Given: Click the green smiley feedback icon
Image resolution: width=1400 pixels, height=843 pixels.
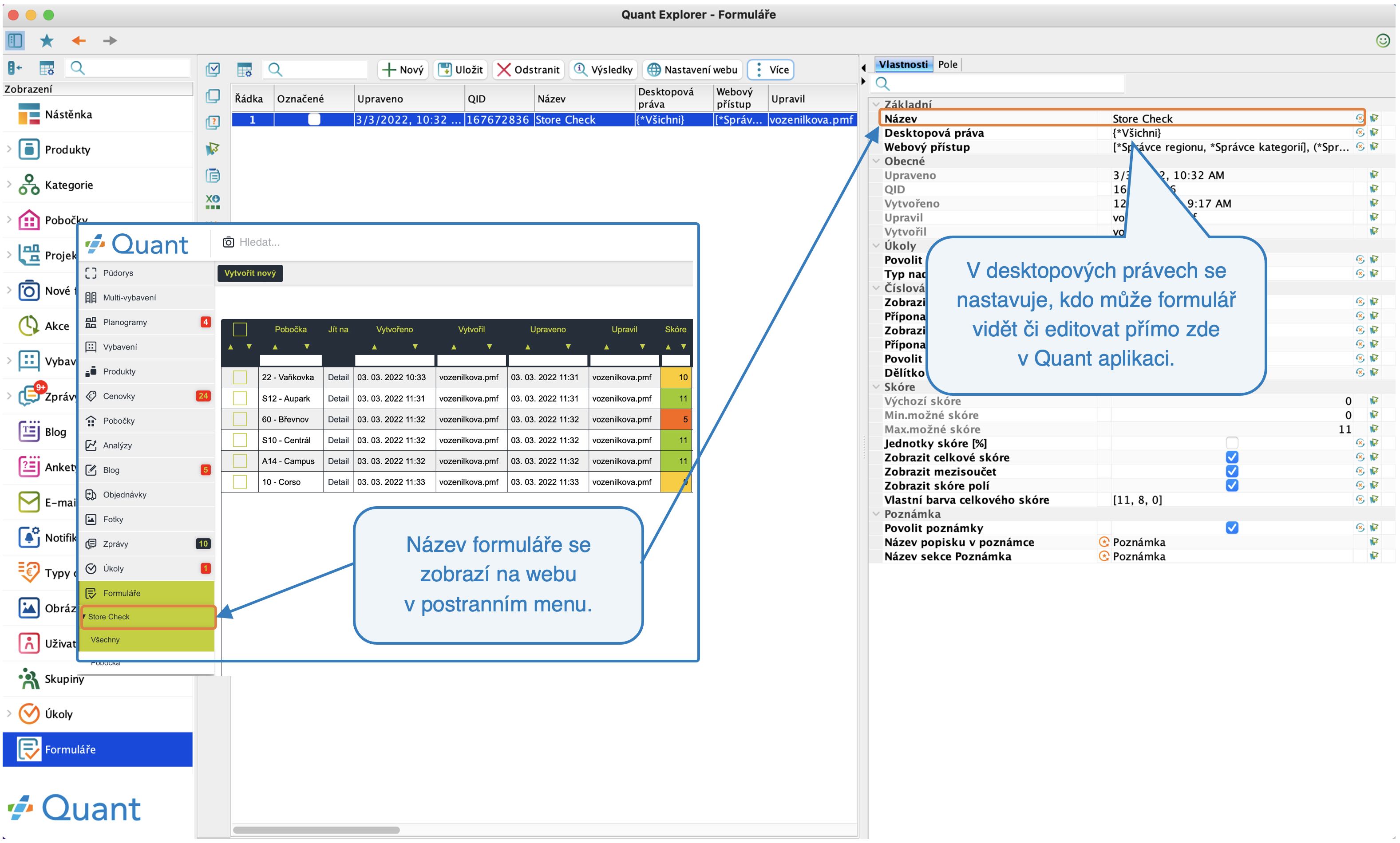Looking at the screenshot, I should tap(1382, 40).
